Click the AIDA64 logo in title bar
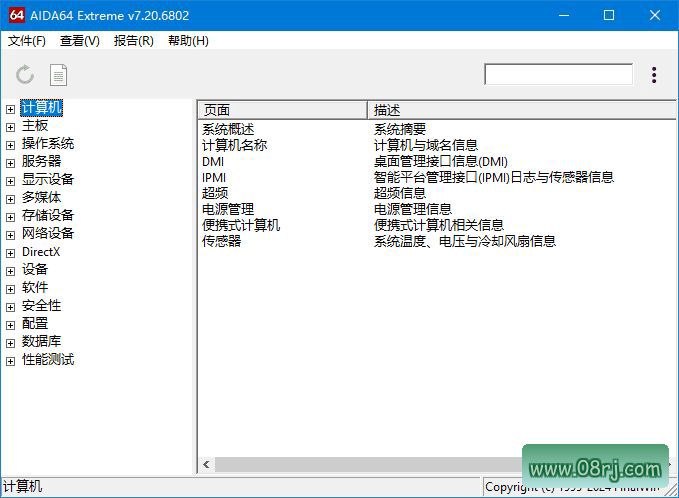 tap(16, 15)
